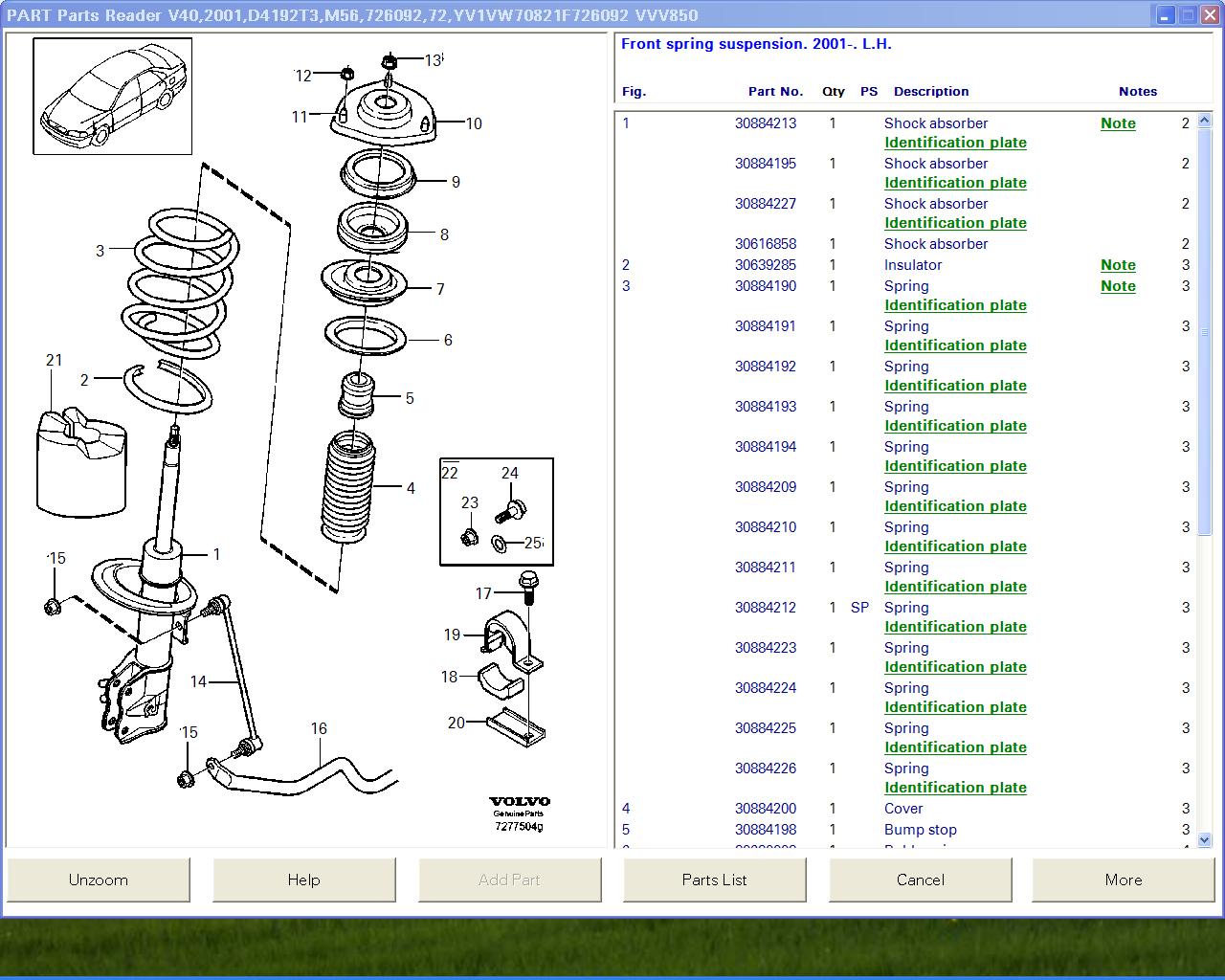Select the rubber bellows cover part 4
1225x980 pixels.
[346, 490]
